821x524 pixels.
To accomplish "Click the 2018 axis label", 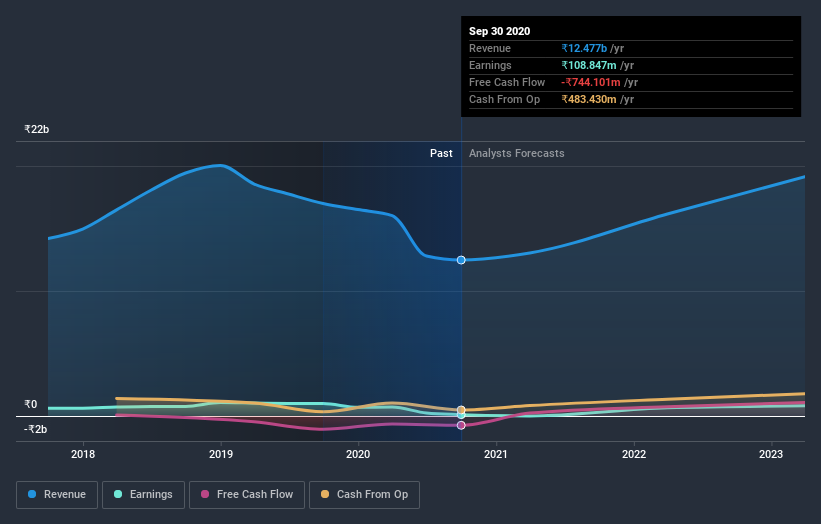I will [83, 454].
